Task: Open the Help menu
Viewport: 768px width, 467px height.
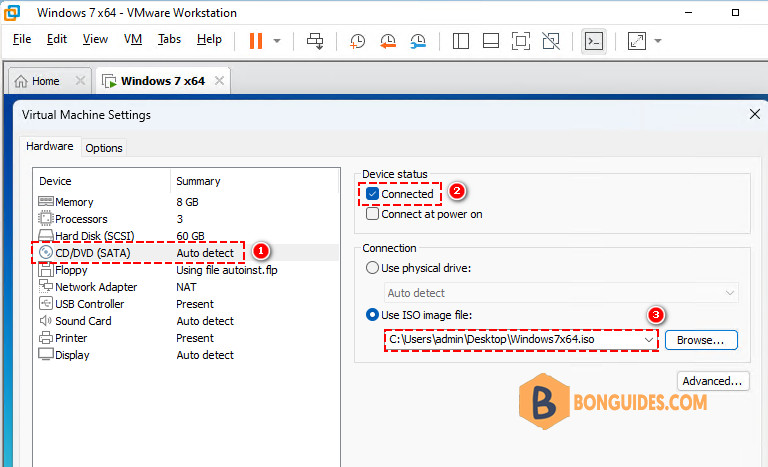Action: (x=209, y=39)
